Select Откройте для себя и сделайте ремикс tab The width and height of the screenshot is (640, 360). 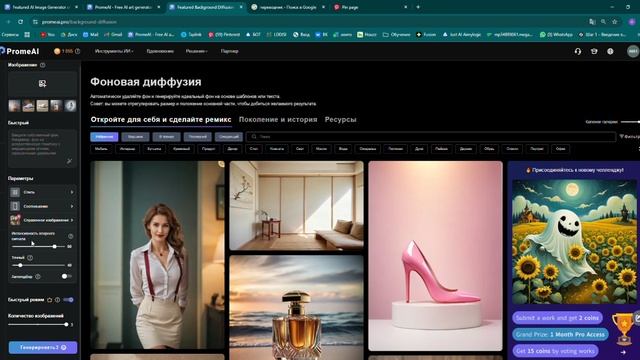[161, 120]
